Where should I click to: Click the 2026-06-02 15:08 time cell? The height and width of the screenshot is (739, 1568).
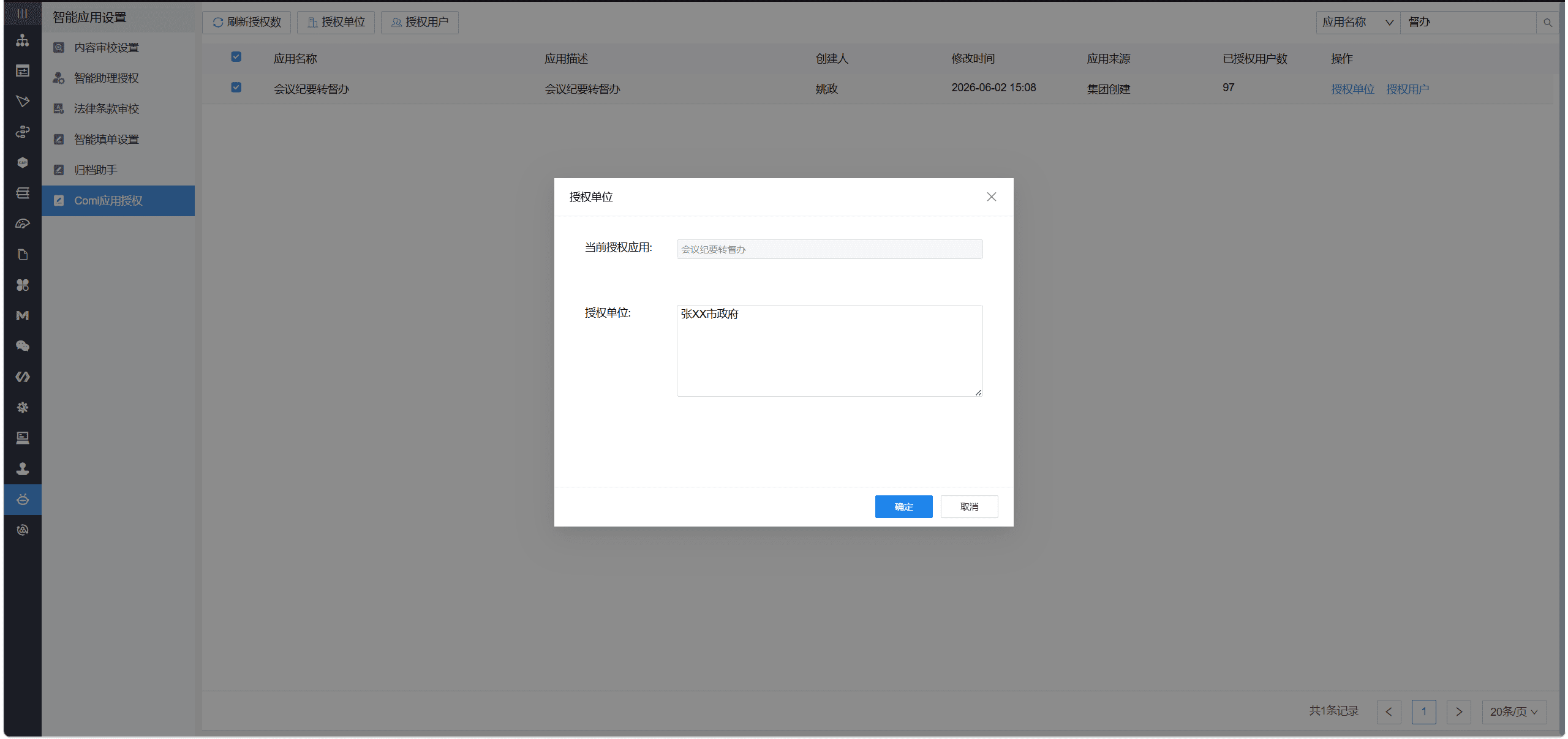click(993, 88)
